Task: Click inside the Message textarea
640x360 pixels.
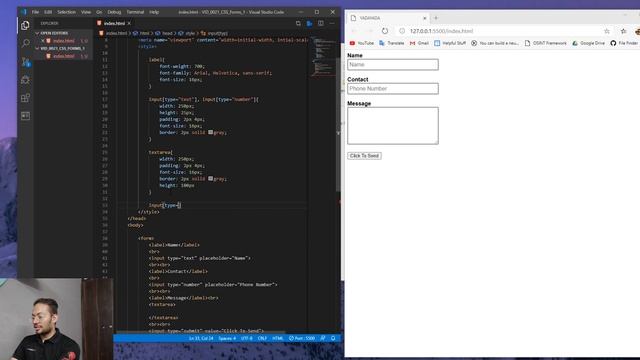Action: click(393, 126)
